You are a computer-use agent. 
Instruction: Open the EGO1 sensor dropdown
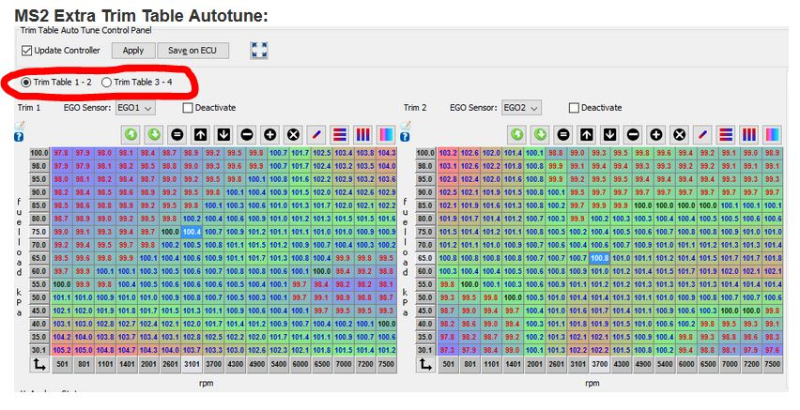point(135,108)
